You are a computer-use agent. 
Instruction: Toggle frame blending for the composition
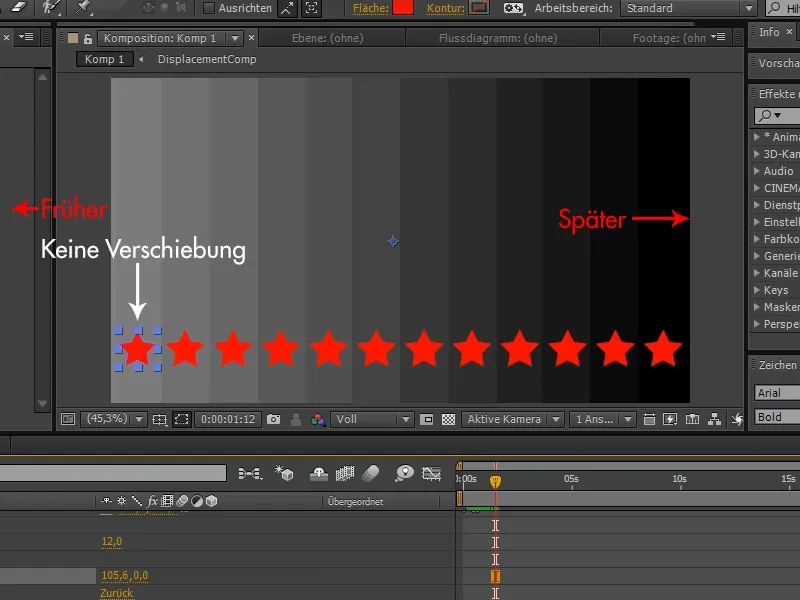tap(345, 474)
